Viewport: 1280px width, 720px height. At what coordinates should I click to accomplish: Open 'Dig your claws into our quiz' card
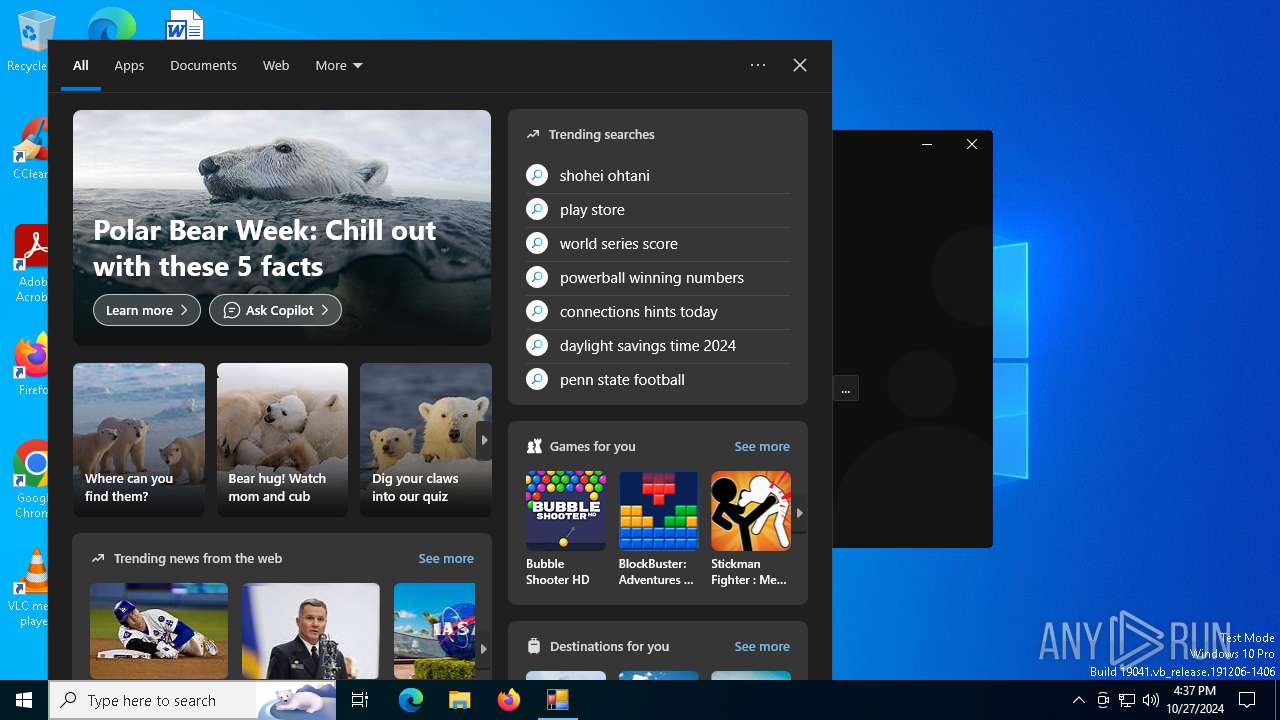426,440
